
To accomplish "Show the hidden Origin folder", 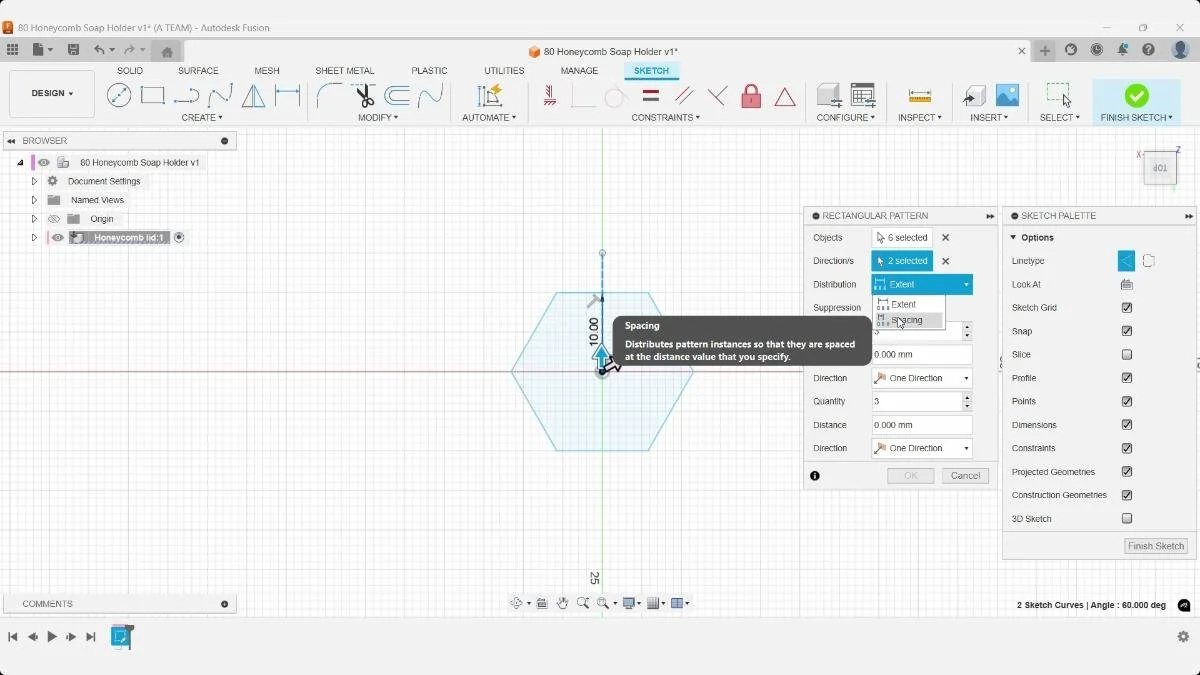I will 55,219.
